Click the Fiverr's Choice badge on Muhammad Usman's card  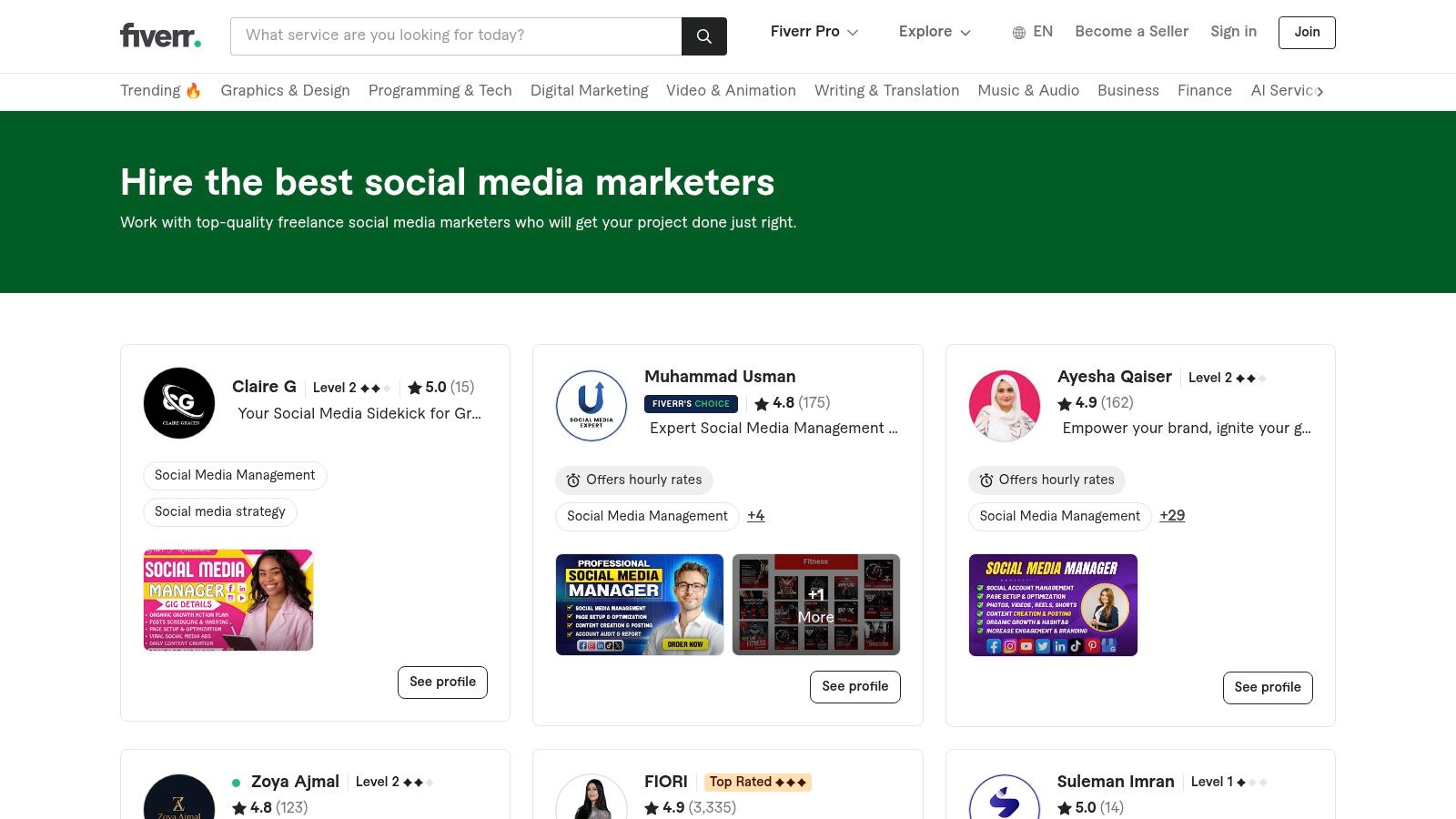click(691, 403)
